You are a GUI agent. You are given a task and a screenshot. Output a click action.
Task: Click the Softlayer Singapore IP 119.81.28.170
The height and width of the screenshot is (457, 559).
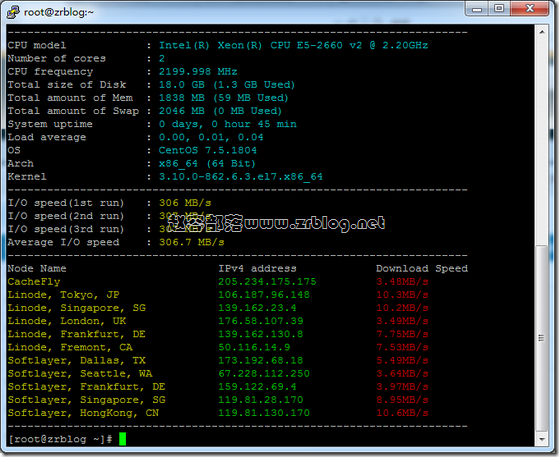click(261, 400)
